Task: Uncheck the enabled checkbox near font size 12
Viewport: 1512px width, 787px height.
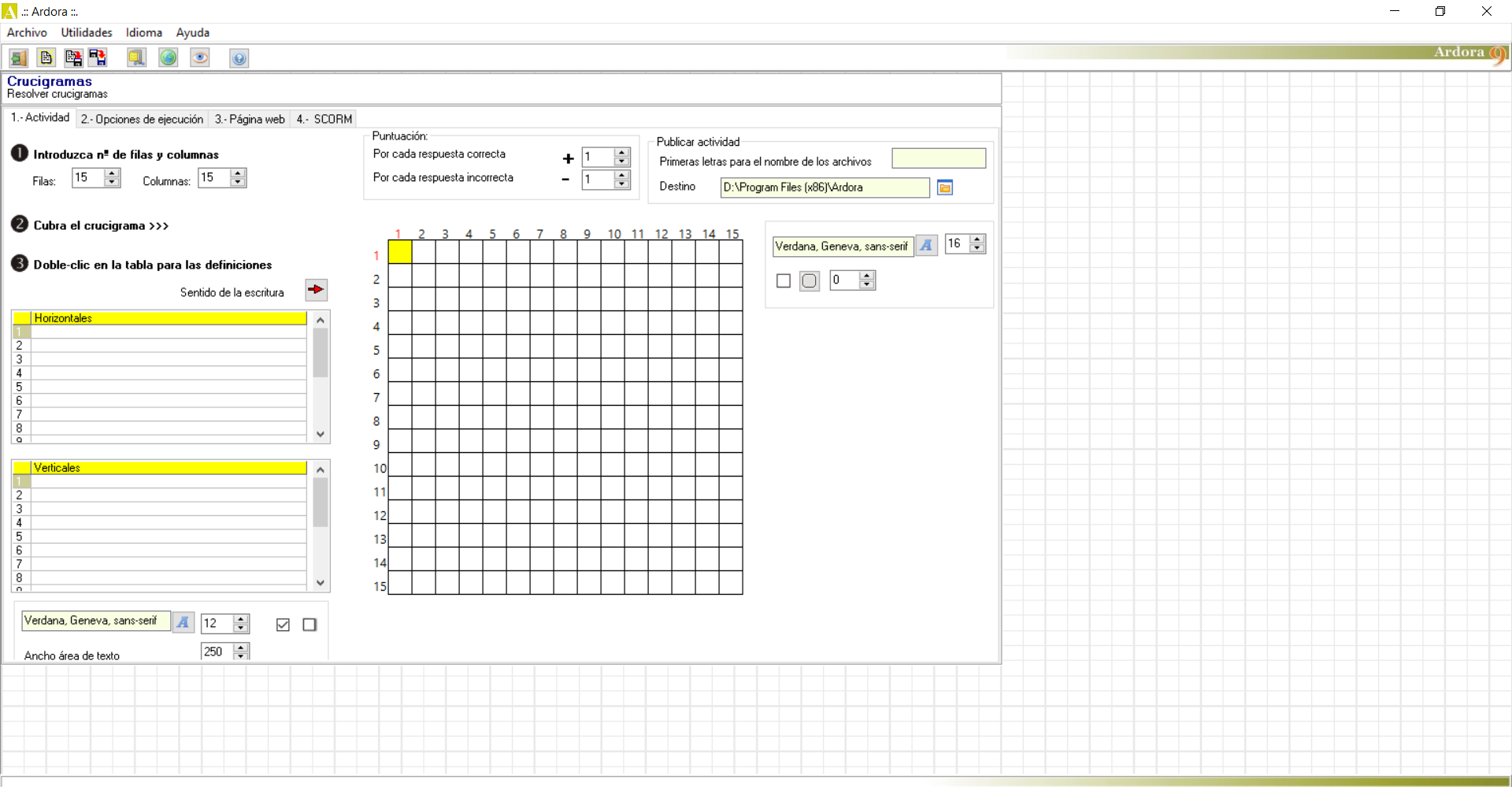Action: 283,624
